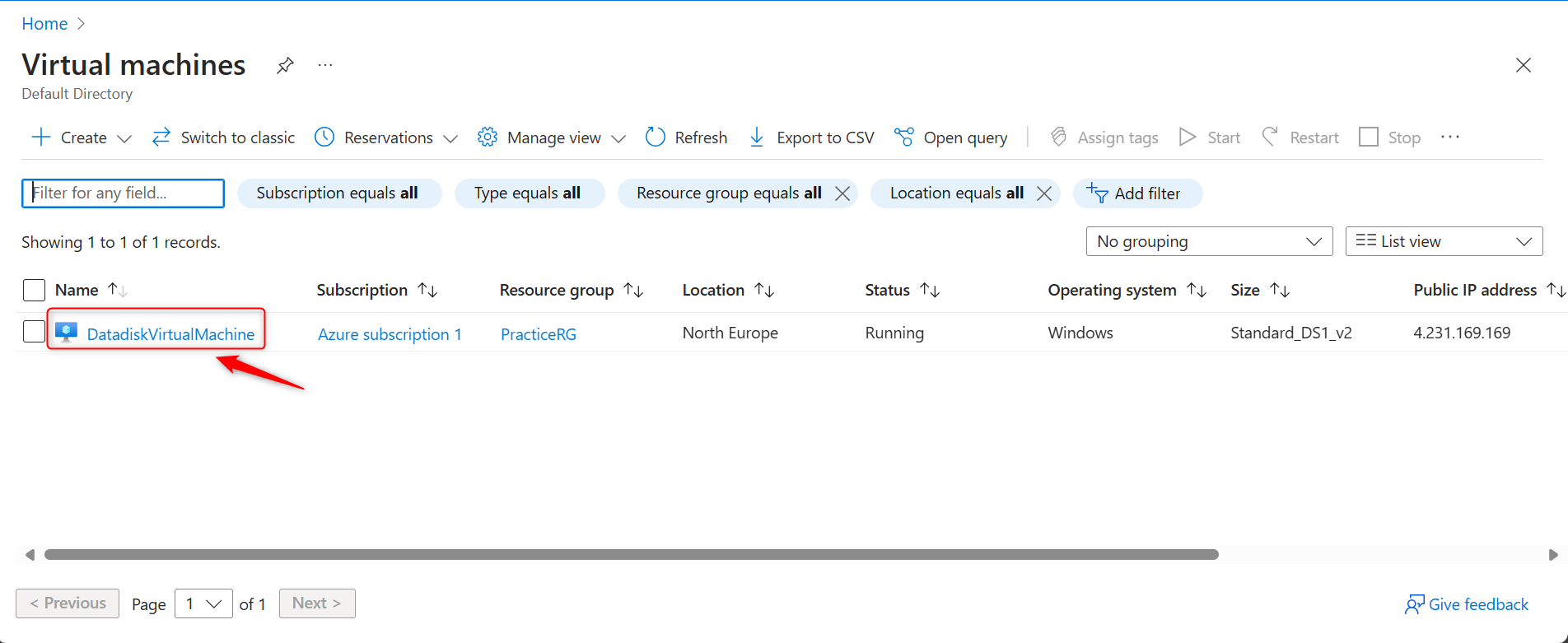Open the Page number dropdown
Viewport: 1568px width, 643px height.
[x=203, y=603]
